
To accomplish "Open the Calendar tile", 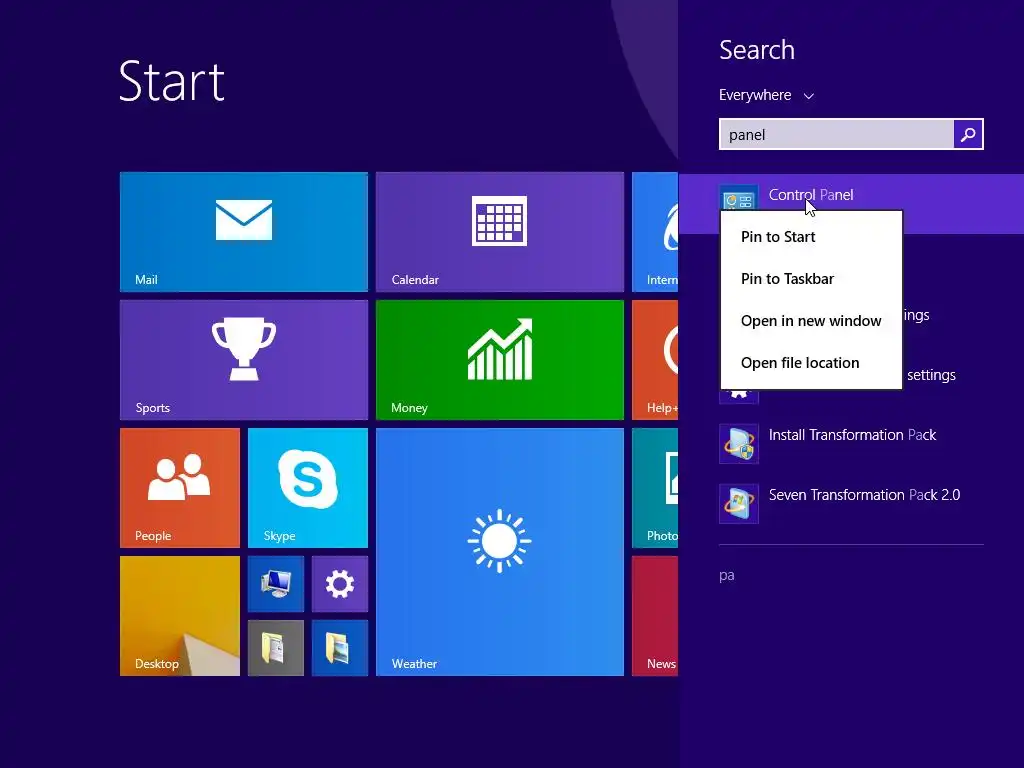I will coord(500,232).
